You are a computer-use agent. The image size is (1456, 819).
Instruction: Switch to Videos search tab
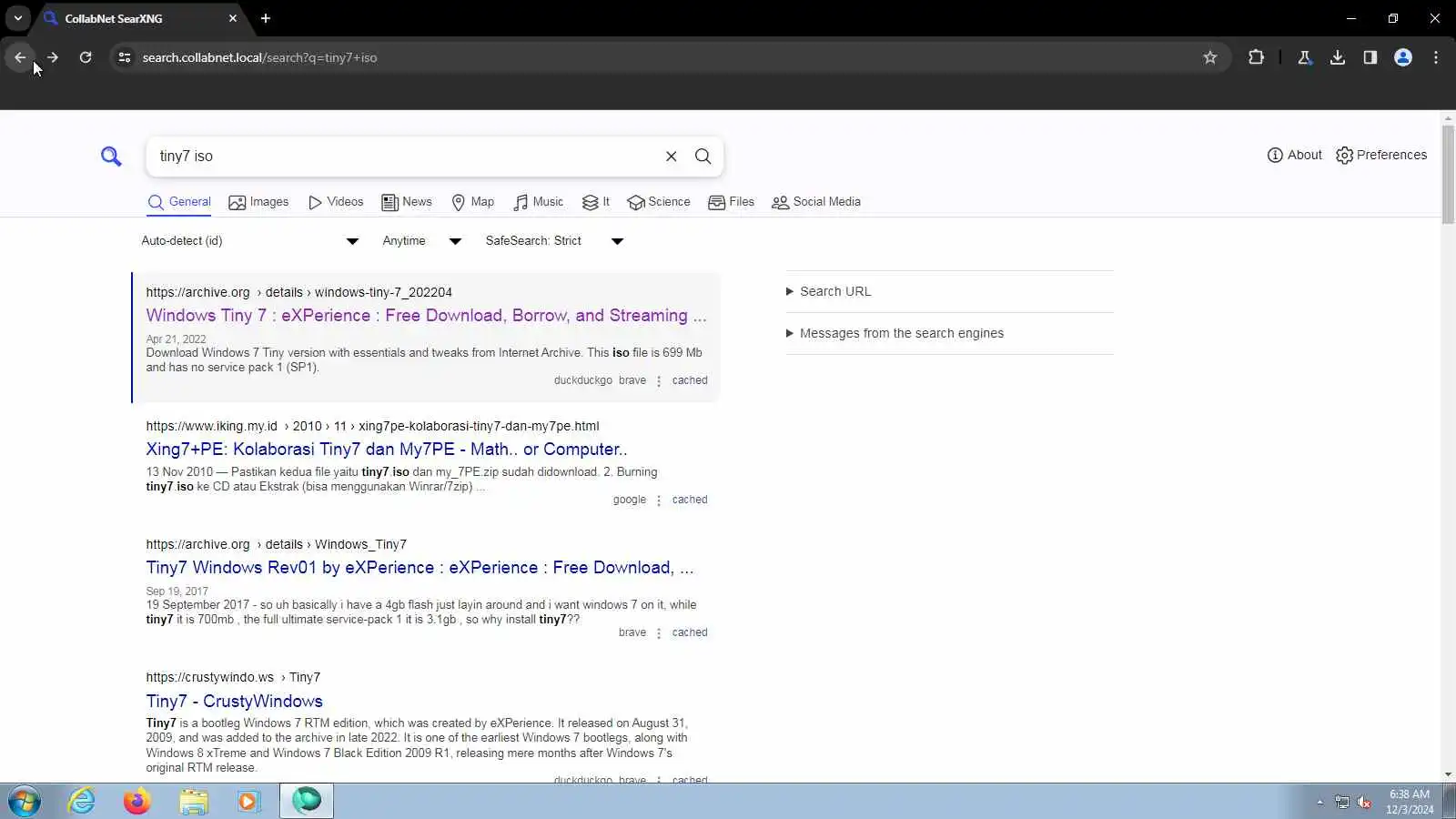(x=336, y=202)
